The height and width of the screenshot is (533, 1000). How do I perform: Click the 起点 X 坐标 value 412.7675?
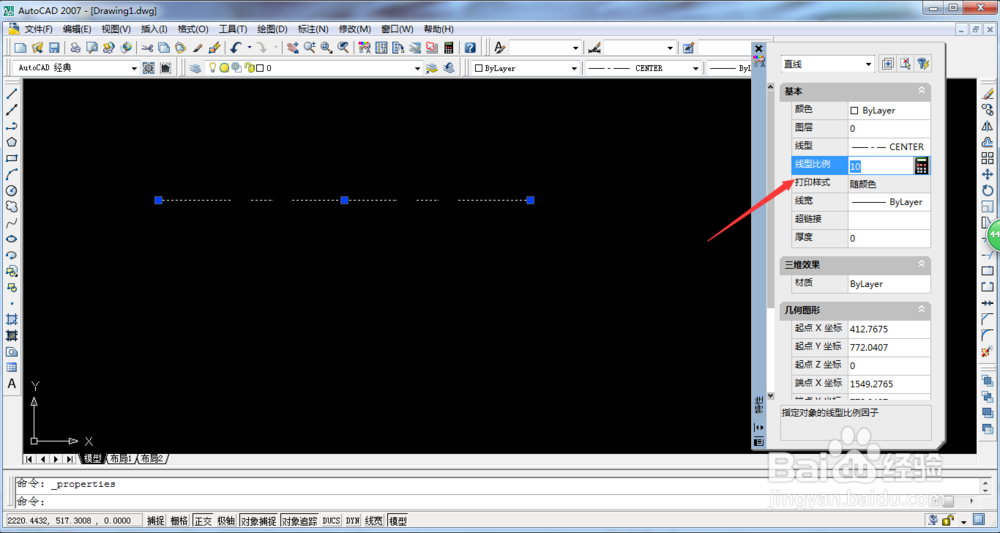[x=889, y=329]
